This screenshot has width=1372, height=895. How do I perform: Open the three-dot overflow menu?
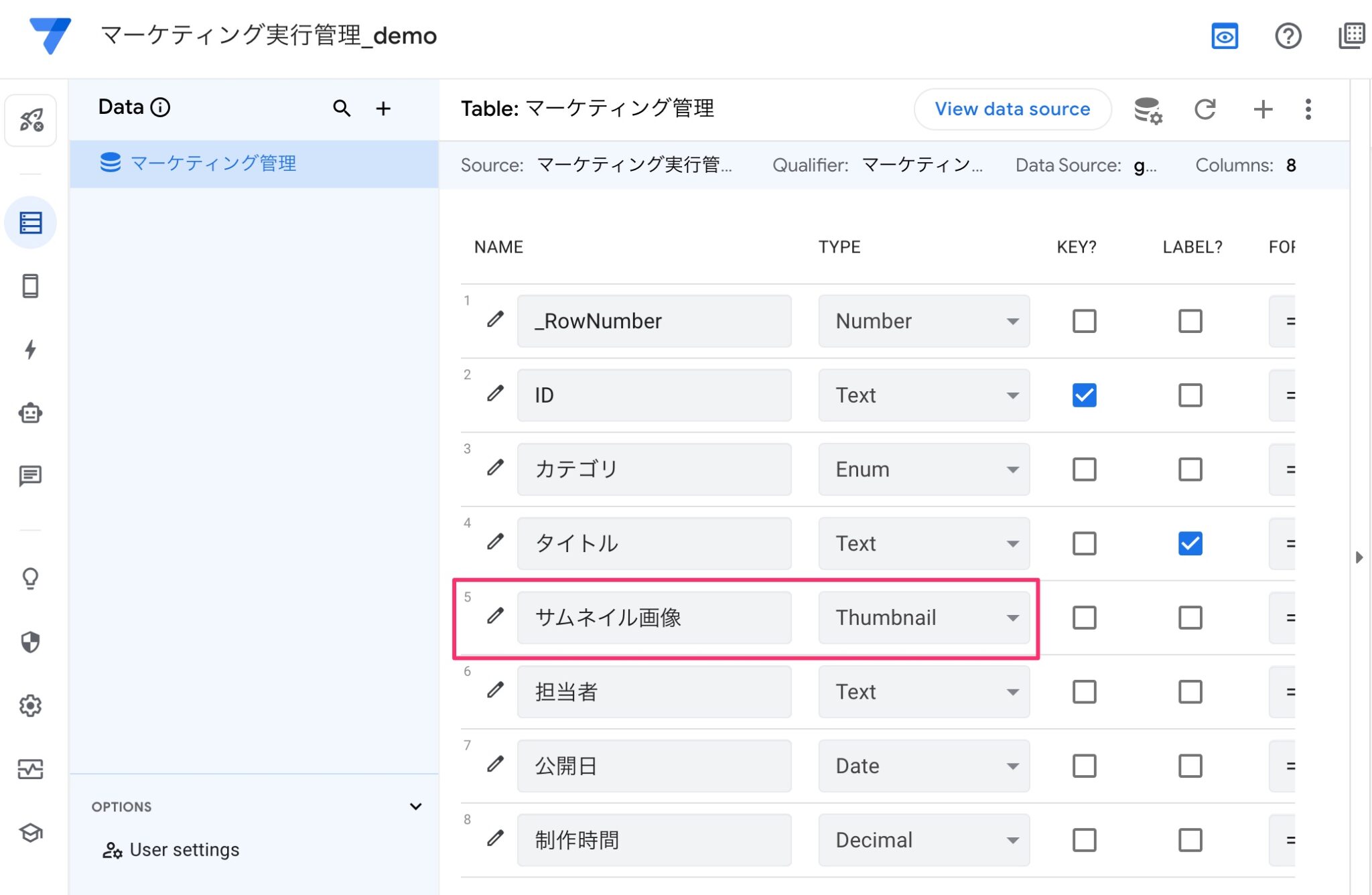1308,109
